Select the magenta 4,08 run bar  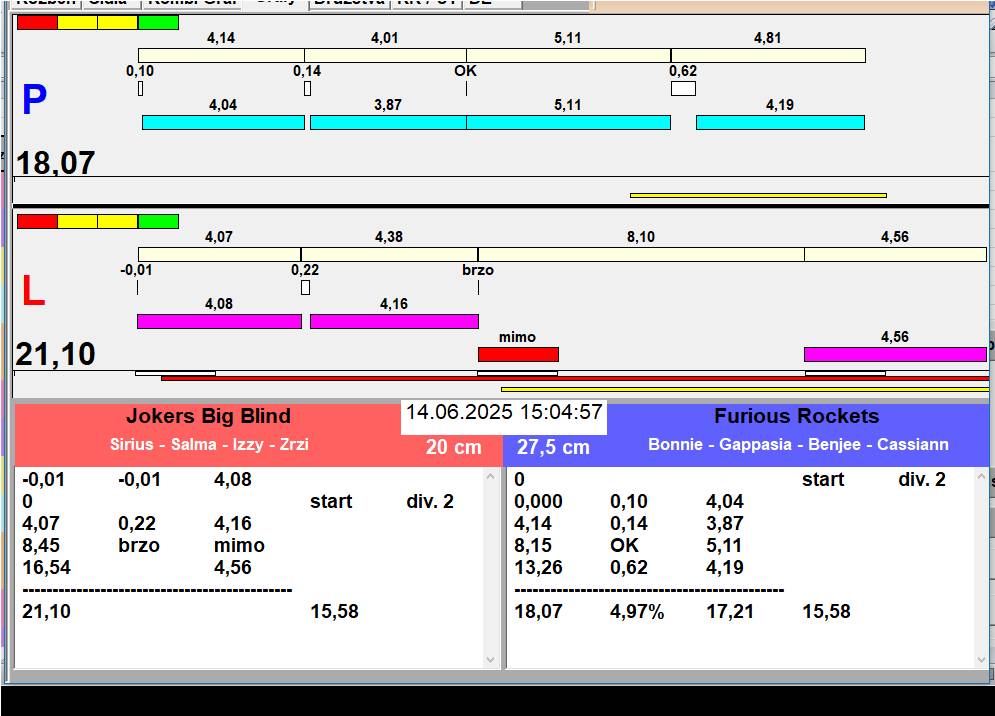[x=219, y=321]
